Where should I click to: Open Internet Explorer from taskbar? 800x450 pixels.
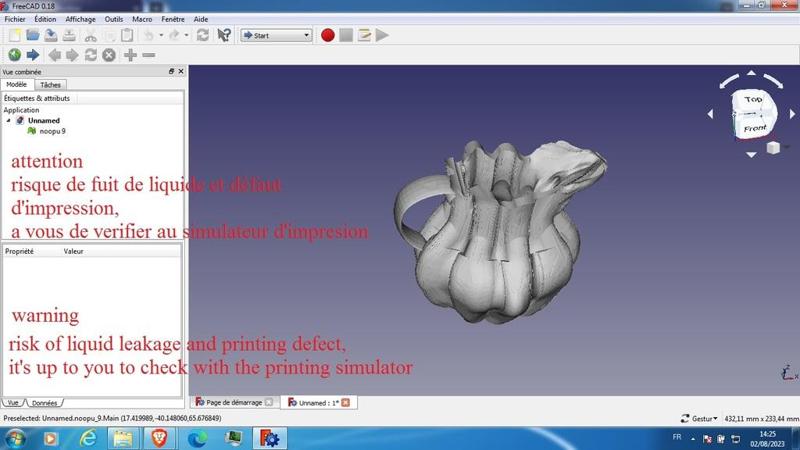(88, 439)
